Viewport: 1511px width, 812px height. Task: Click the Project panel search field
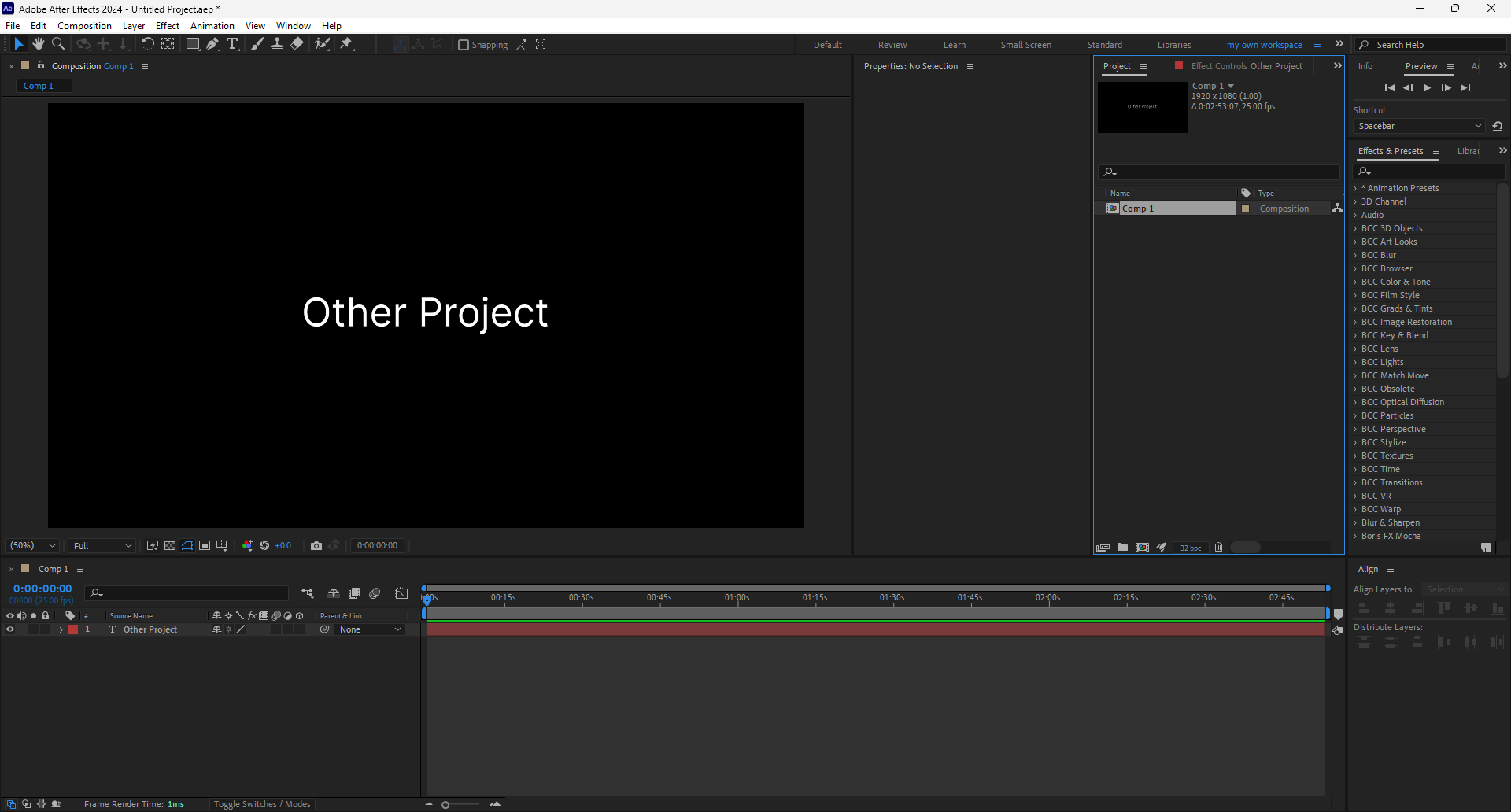1219,172
